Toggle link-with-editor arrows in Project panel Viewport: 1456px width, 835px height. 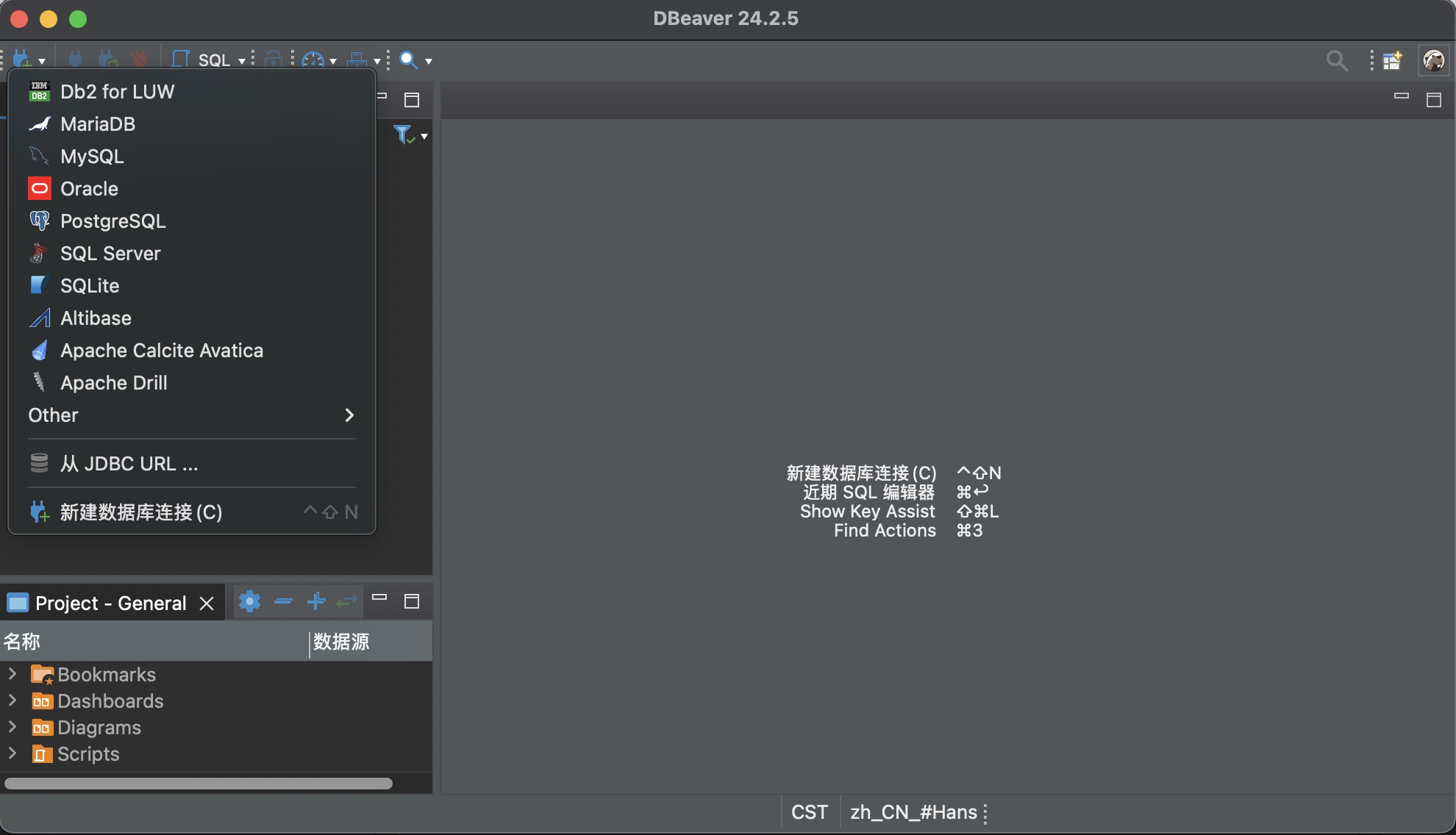pos(346,602)
